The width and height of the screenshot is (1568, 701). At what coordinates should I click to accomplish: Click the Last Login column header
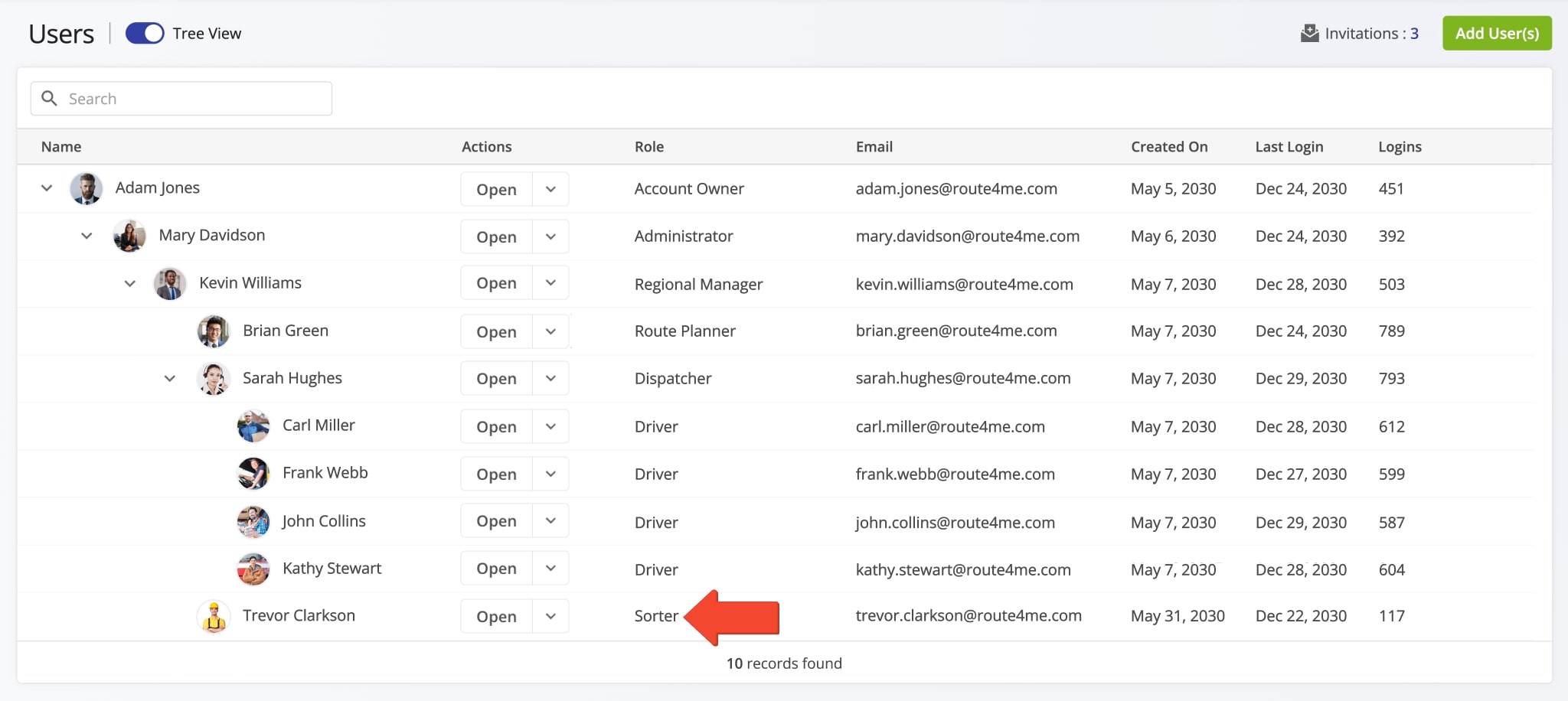(1289, 147)
